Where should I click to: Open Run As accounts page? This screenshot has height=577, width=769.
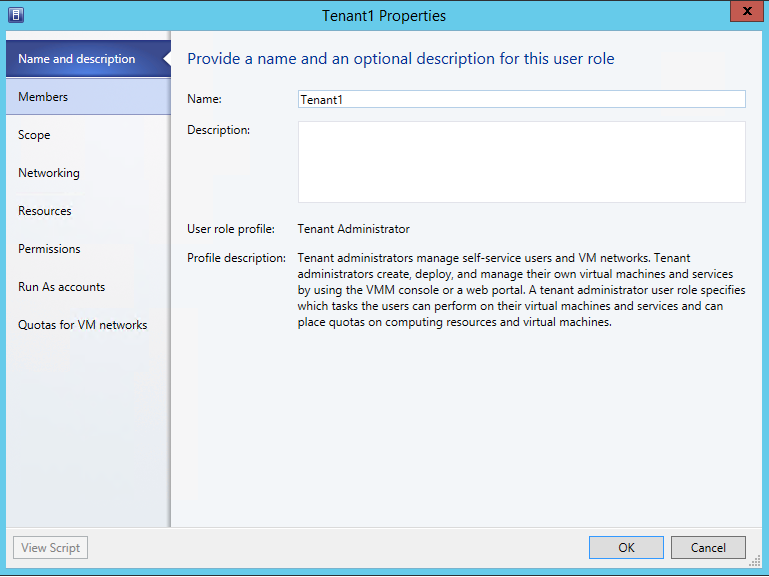coord(61,287)
